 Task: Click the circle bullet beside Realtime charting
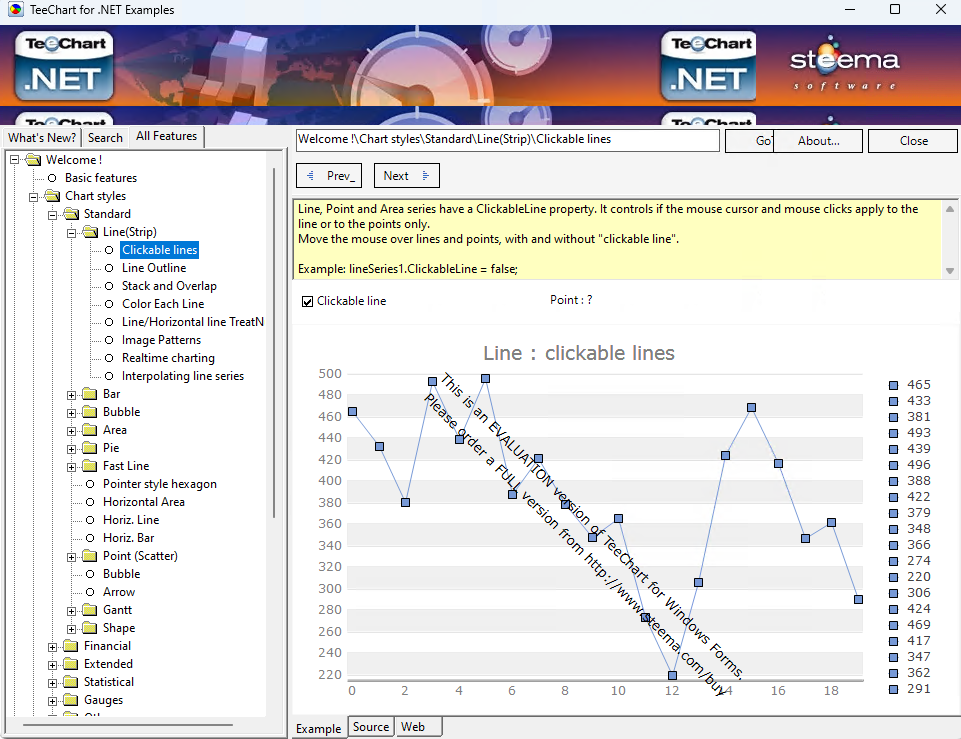click(x=109, y=358)
